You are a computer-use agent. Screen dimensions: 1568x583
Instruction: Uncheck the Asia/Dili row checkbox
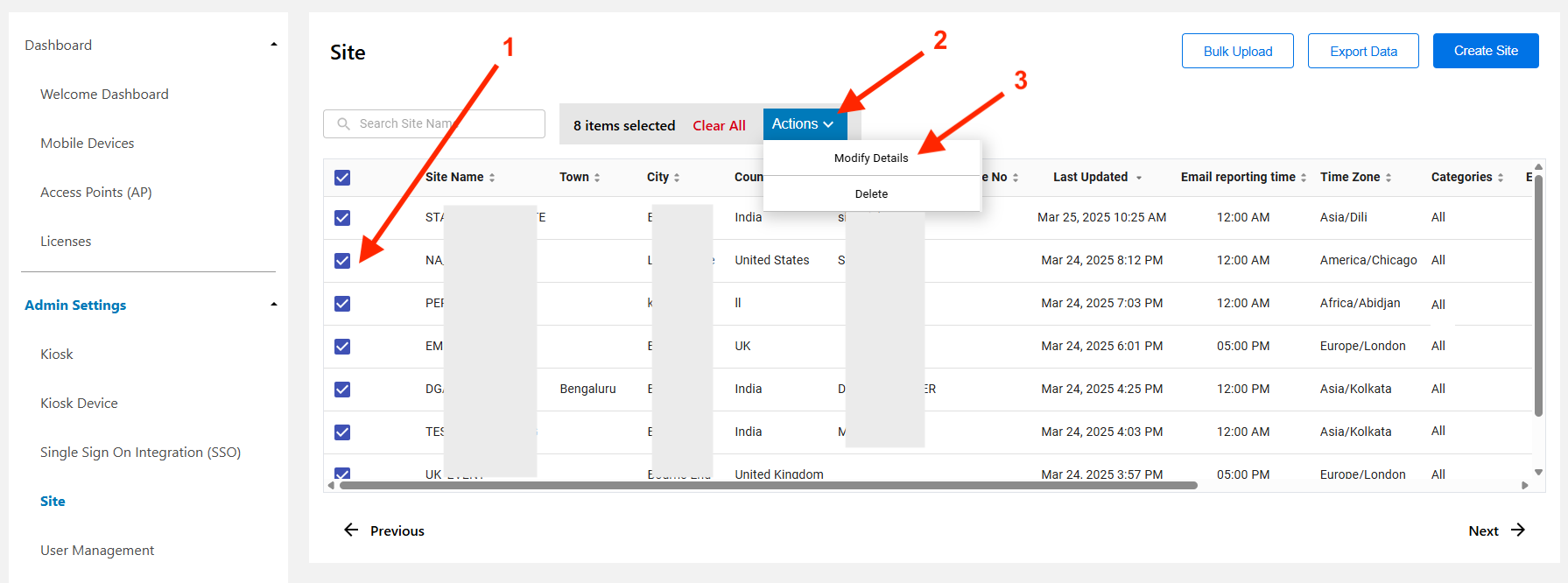pos(342,218)
